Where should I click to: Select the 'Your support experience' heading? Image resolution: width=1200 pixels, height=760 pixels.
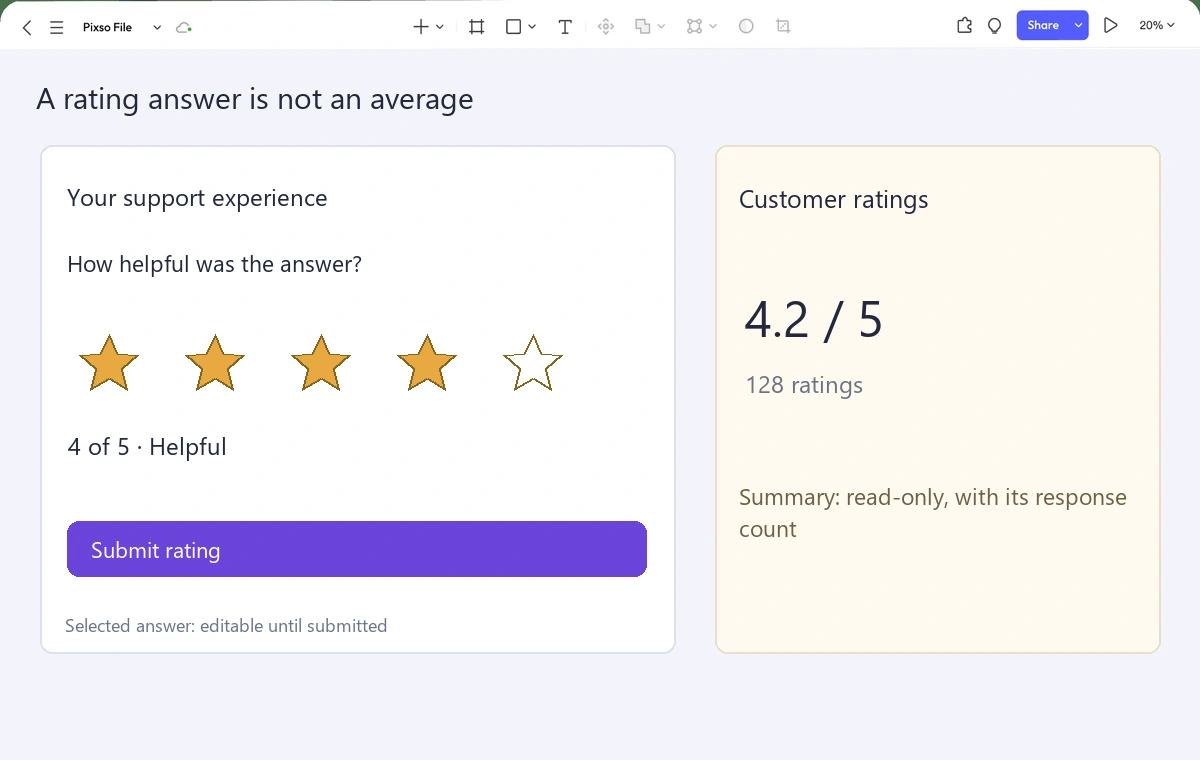pos(197,198)
